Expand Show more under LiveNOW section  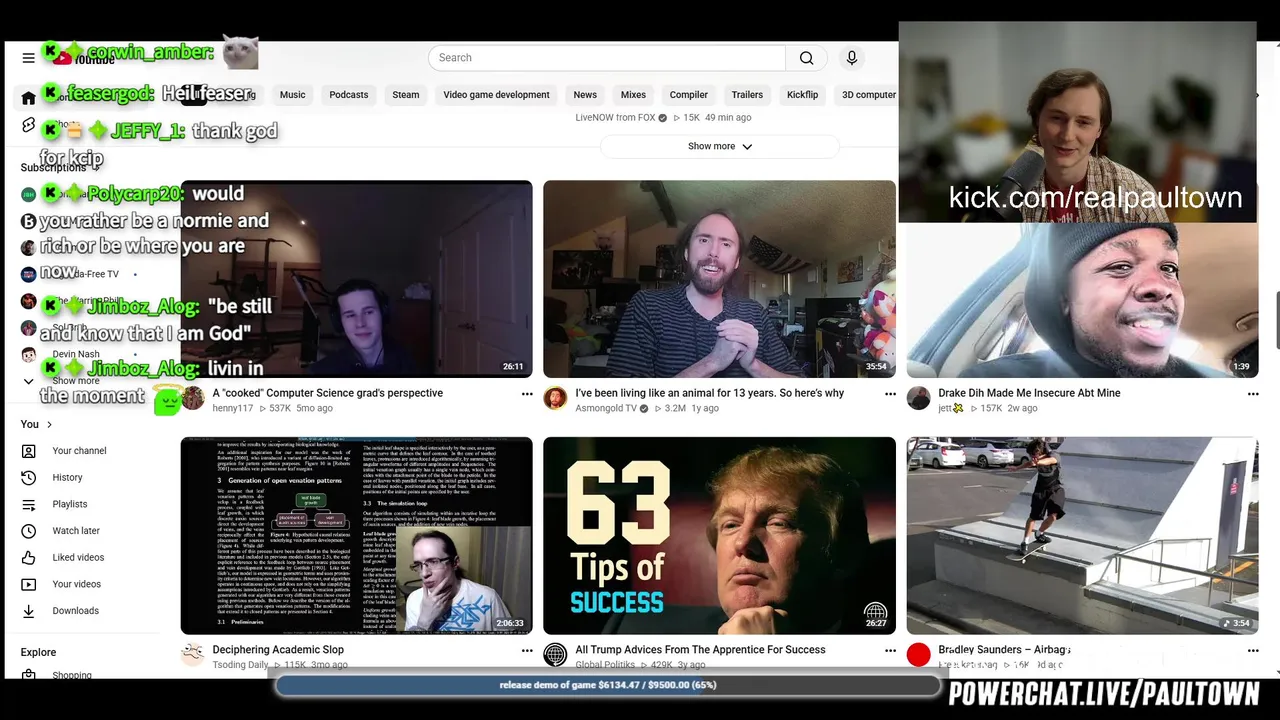719,146
